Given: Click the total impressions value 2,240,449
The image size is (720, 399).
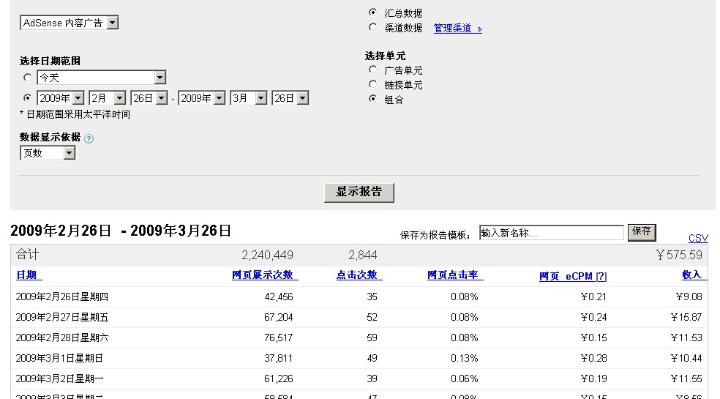Looking at the screenshot, I should click(x=268, y=255).
